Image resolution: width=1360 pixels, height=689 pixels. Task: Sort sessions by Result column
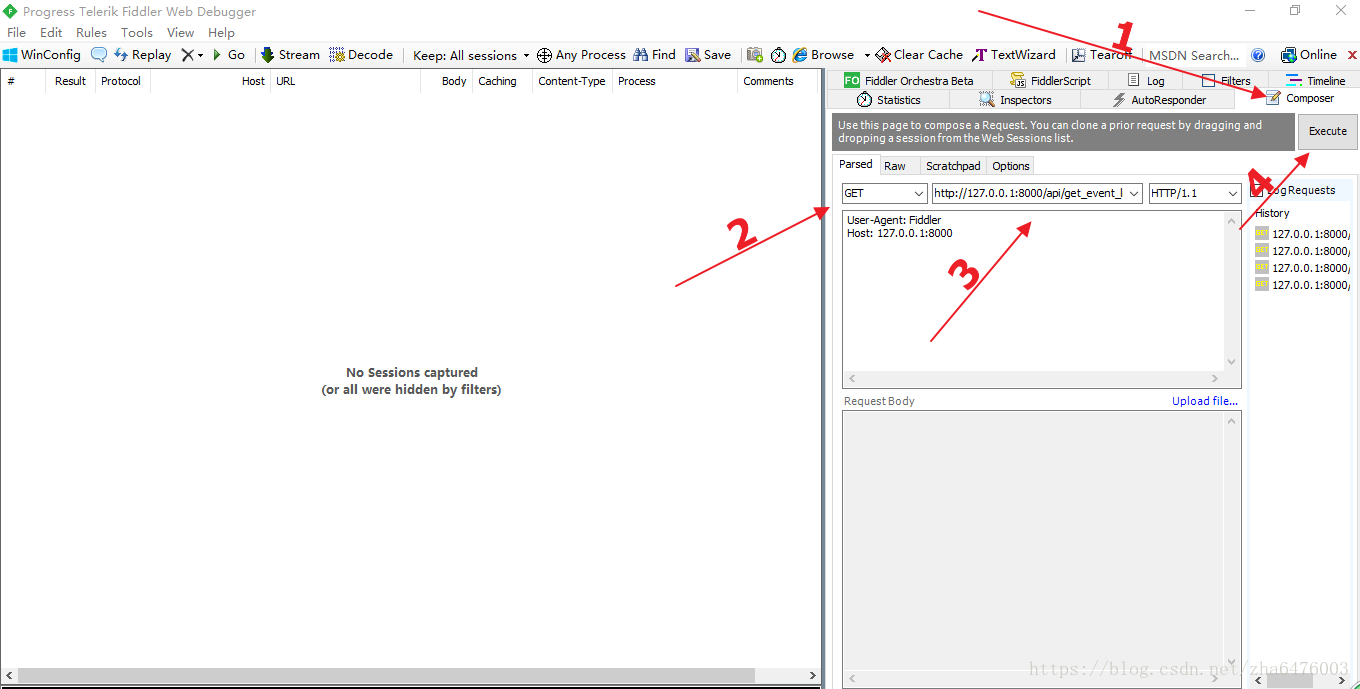(70, 81)
